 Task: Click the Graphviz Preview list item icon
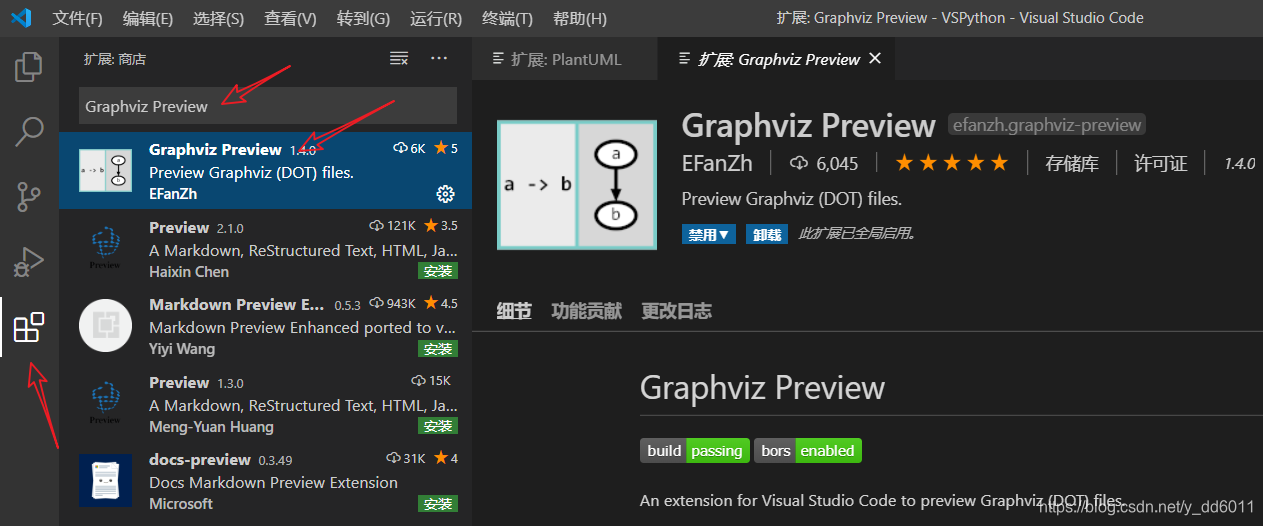point(105,170)
